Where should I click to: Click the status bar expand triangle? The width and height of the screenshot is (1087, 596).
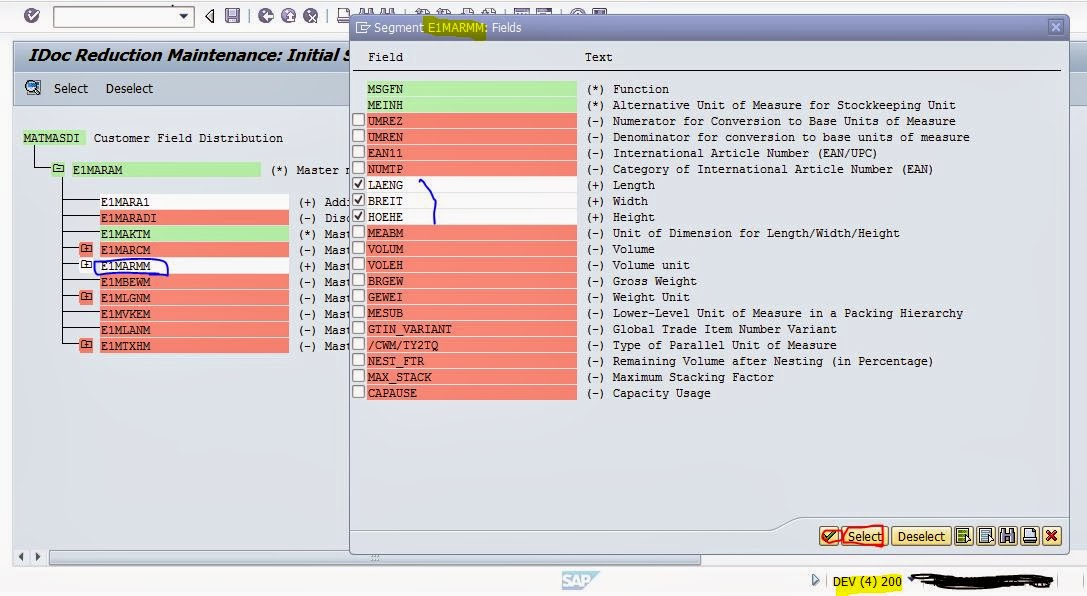pos(815,580)
